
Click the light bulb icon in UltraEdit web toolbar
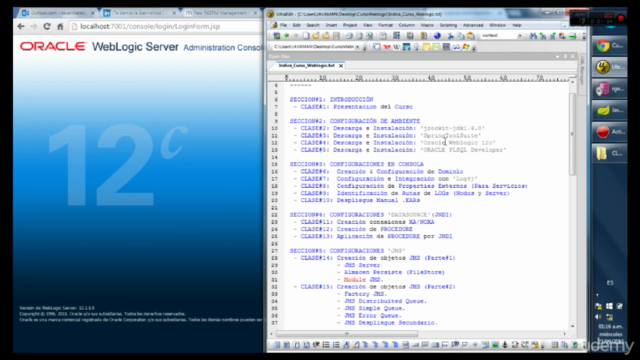click(x=417, y=47)
